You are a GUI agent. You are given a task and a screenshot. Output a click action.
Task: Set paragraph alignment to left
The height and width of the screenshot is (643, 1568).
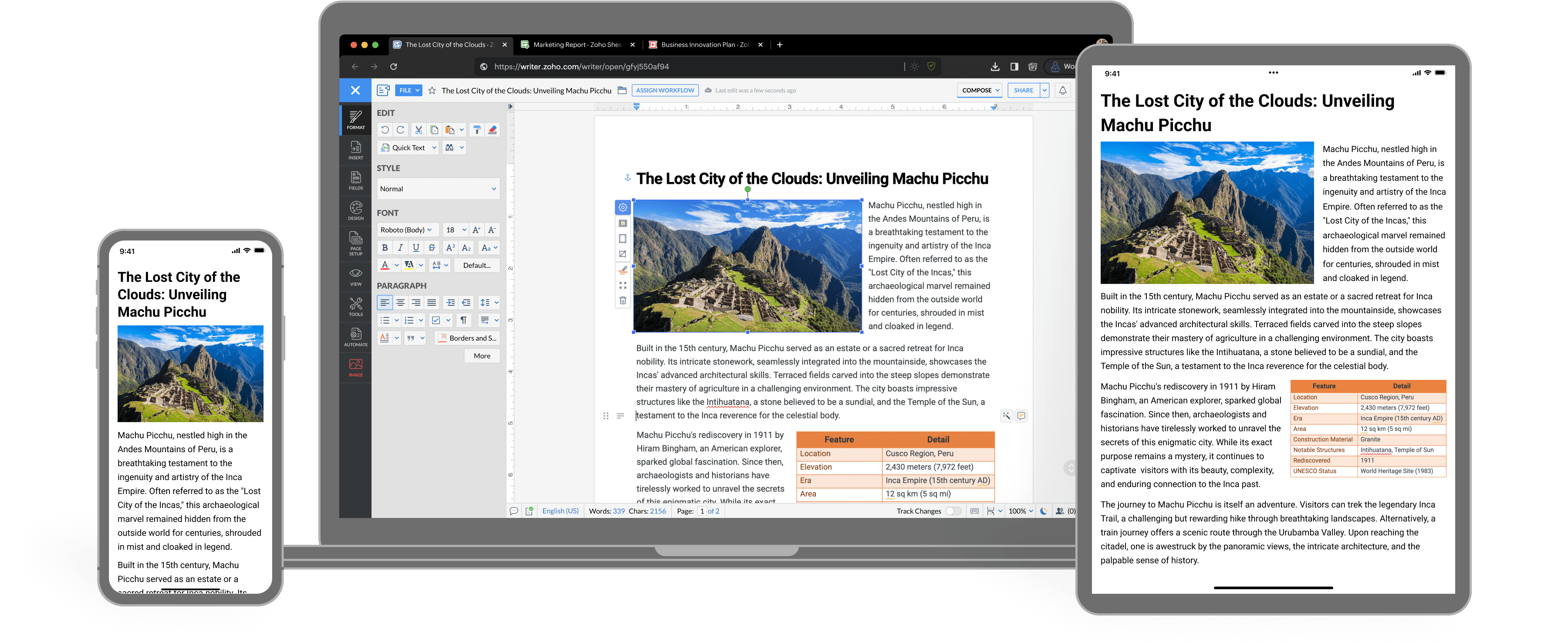pyautogui.click(x=385, y=302)
